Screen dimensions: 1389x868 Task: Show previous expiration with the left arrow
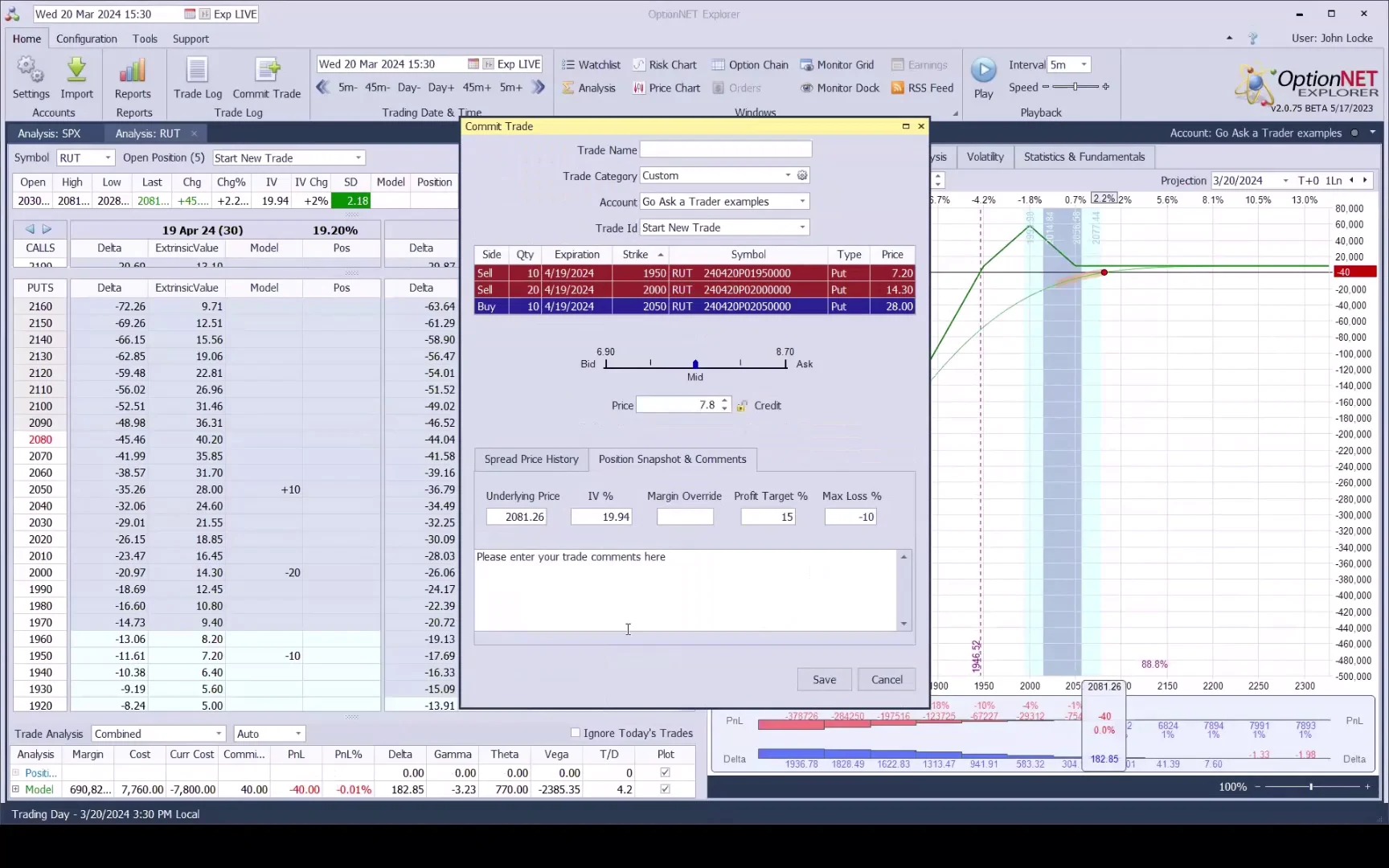tap(30, 229)
